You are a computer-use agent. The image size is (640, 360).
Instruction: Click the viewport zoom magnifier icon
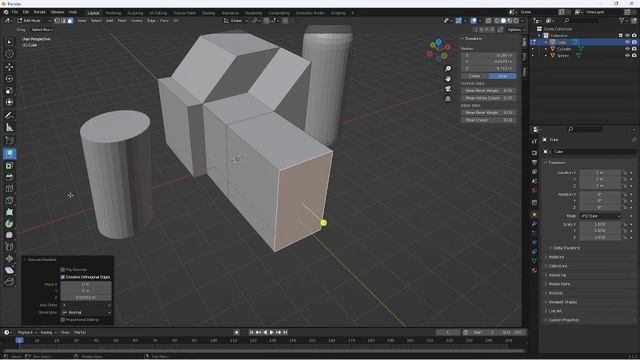coord(448,69)
